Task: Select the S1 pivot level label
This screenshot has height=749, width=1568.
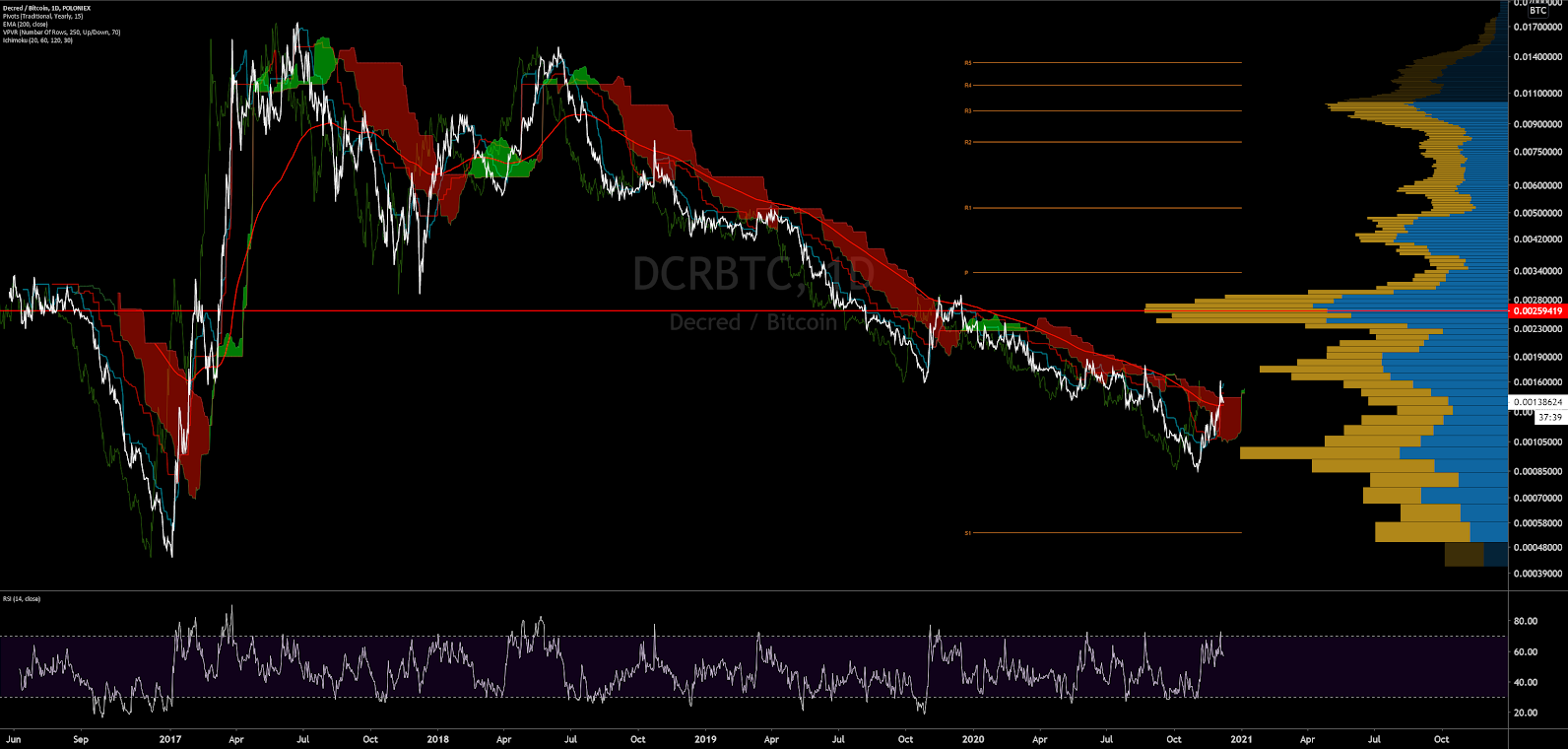Action: point(968,532)
